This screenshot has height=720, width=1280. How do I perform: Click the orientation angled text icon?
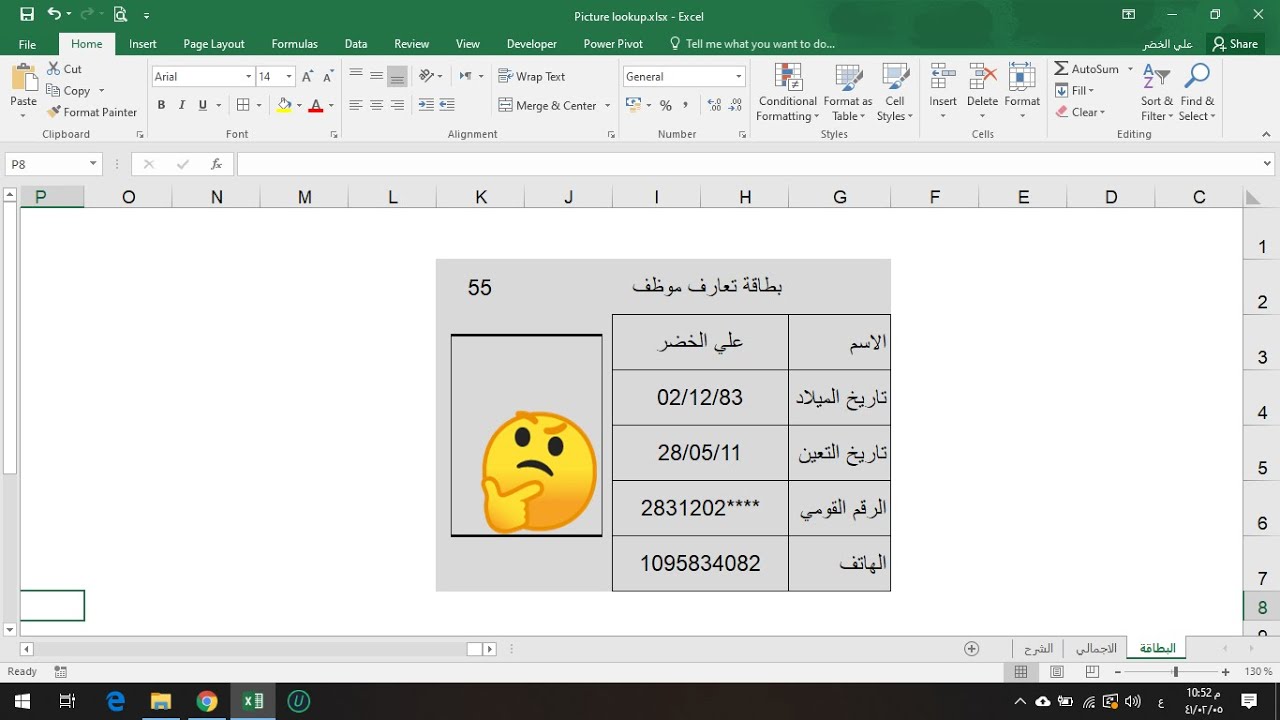(427, 77)
